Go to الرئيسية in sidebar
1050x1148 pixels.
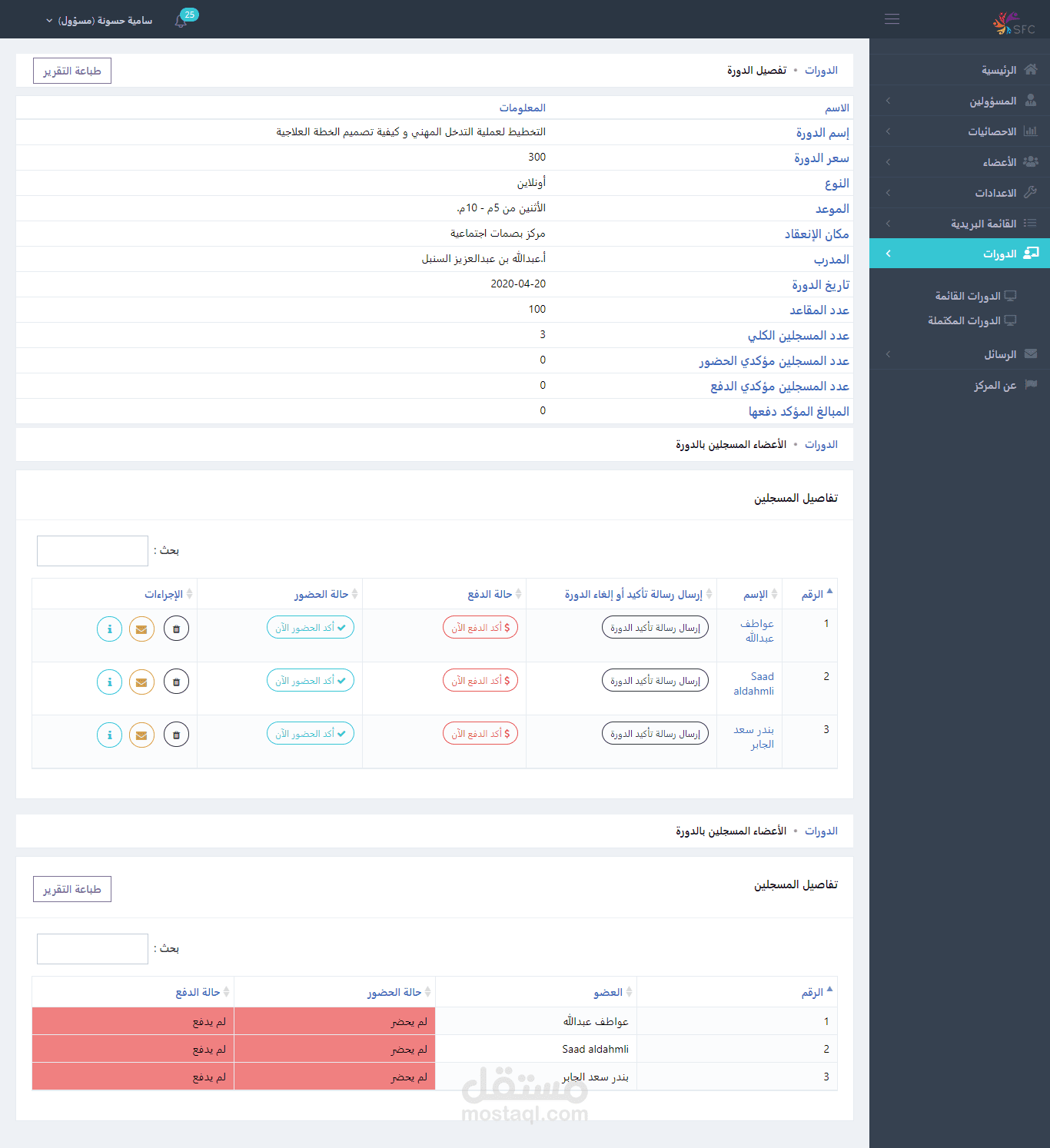click(959, 70)
